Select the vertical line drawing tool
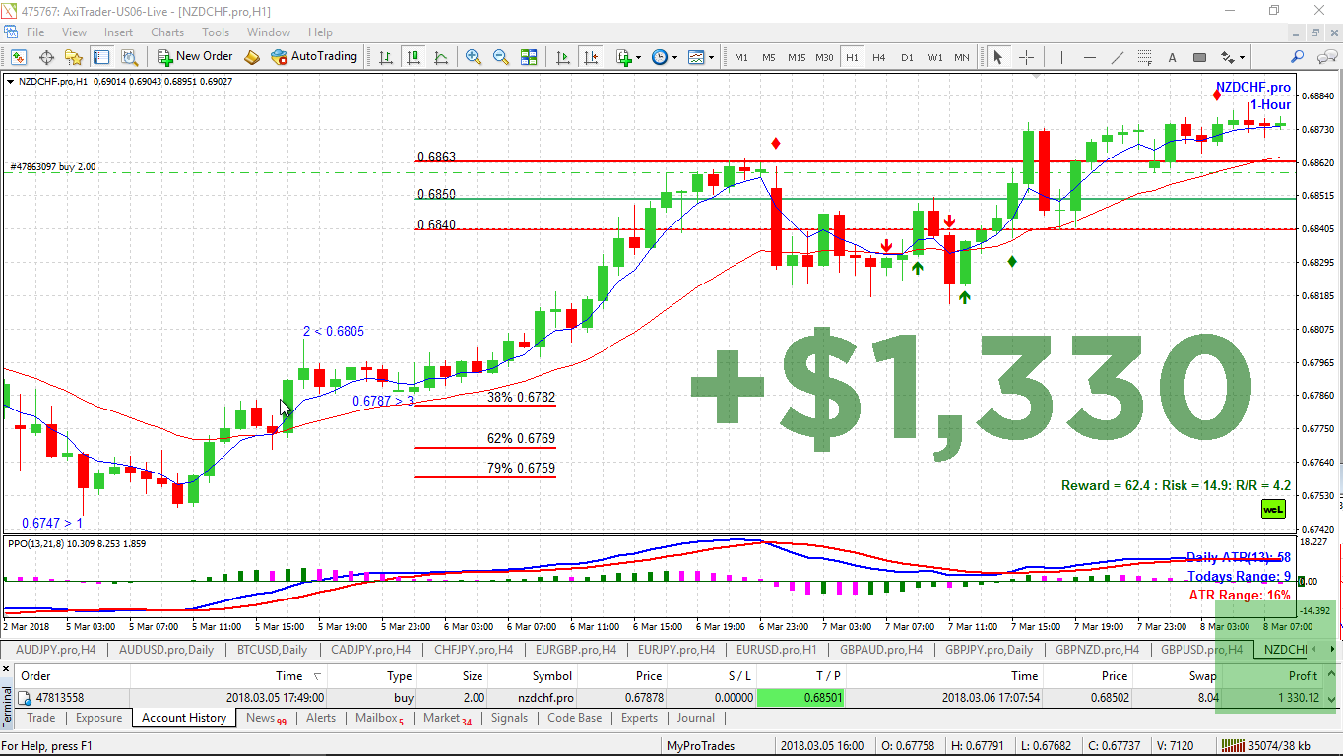The height and width of the screenshot is (756, 1343). point(1061,57)
